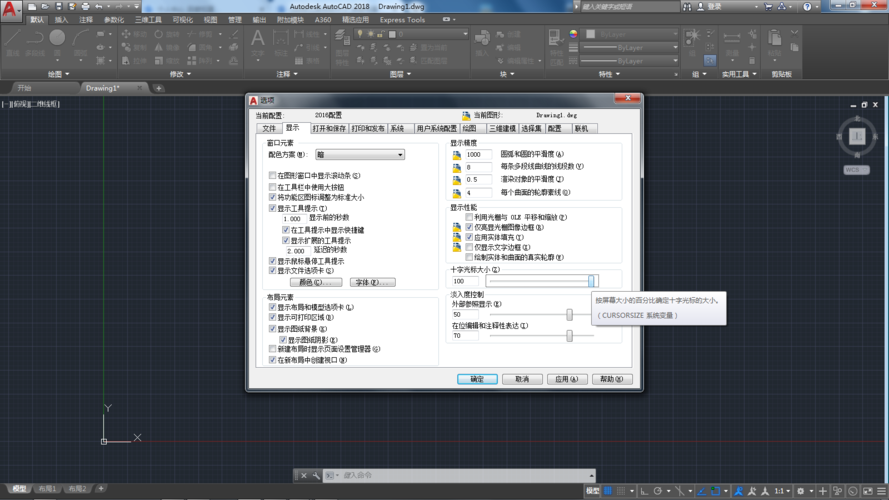889x500 pixels.
Task: Switch to the 选择集 tab
Action: [531, 129]
